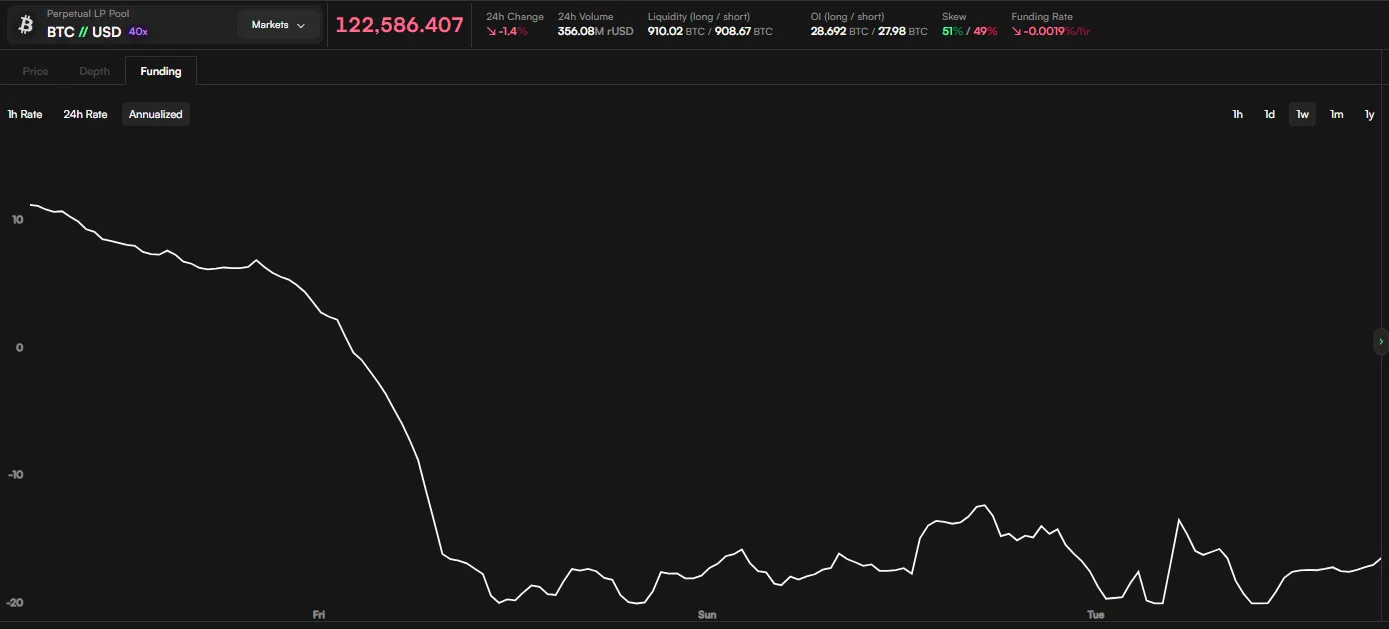Click the 40x leverage badge
This screenshot has width=1389, height=629.
[x=138, y=32]
